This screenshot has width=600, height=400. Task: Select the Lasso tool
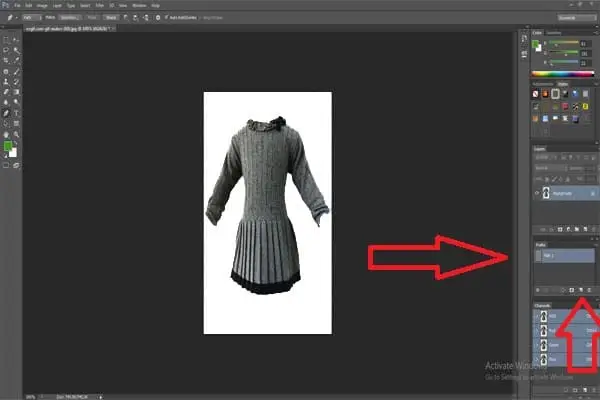[x=6, y=50]
